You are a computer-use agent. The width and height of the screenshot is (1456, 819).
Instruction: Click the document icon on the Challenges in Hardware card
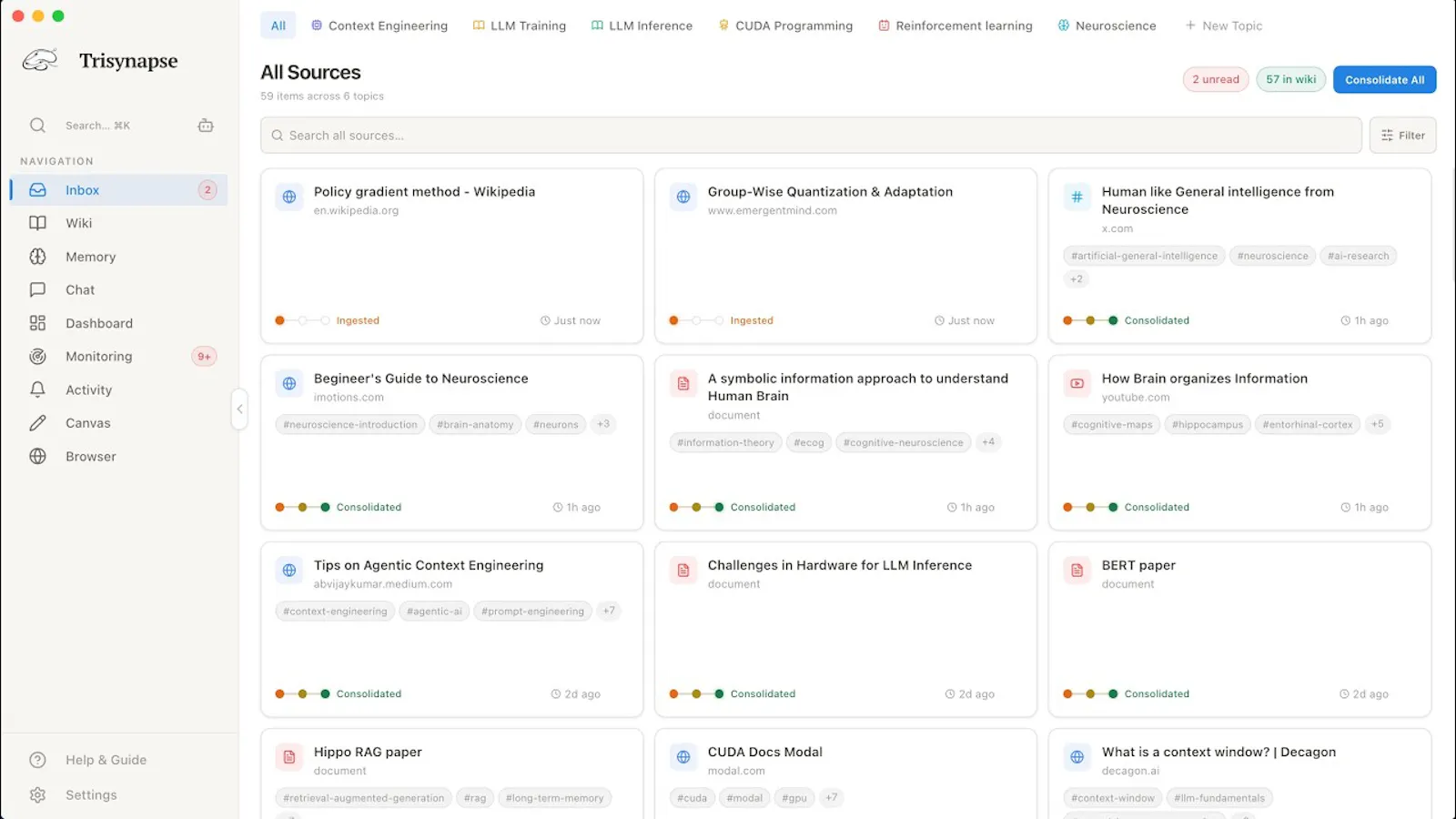point(683,571)
